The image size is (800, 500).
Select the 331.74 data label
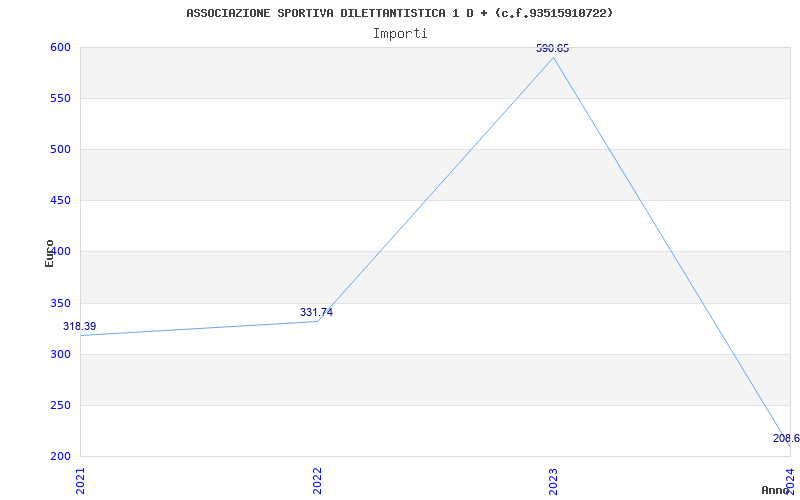coord(316,312)
